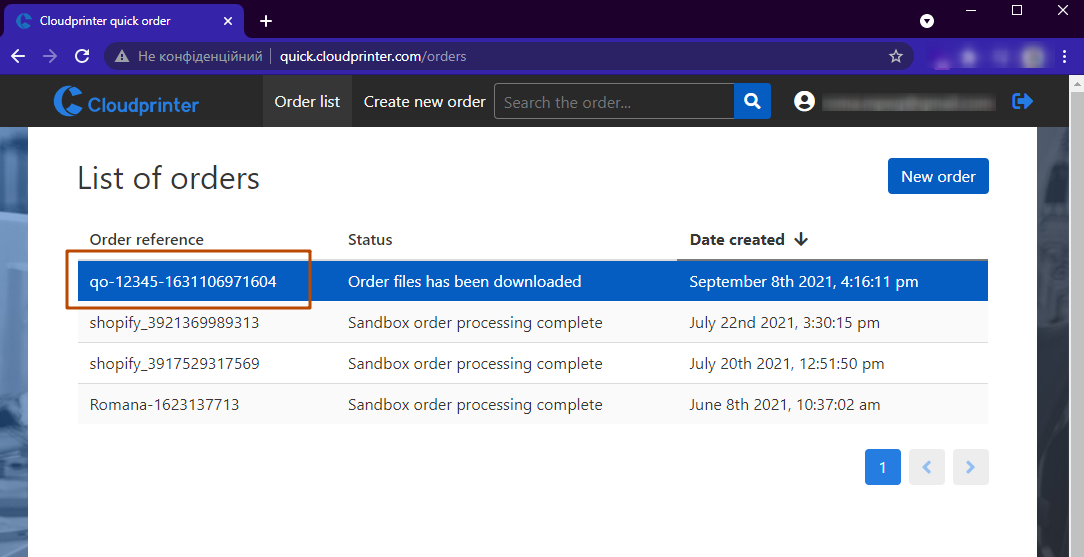Click the Status column header
This screenshot has width=1084, height=557.
coord(370,240)
